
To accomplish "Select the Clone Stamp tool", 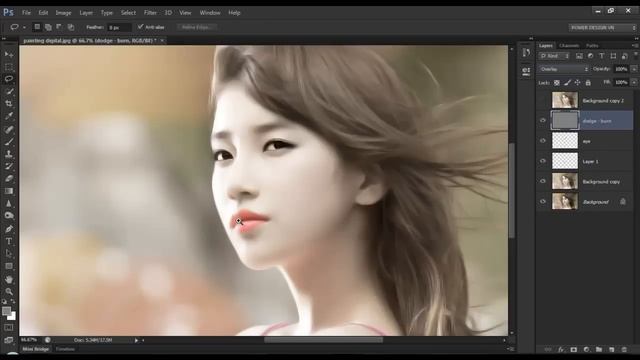I will coord(9,154).
